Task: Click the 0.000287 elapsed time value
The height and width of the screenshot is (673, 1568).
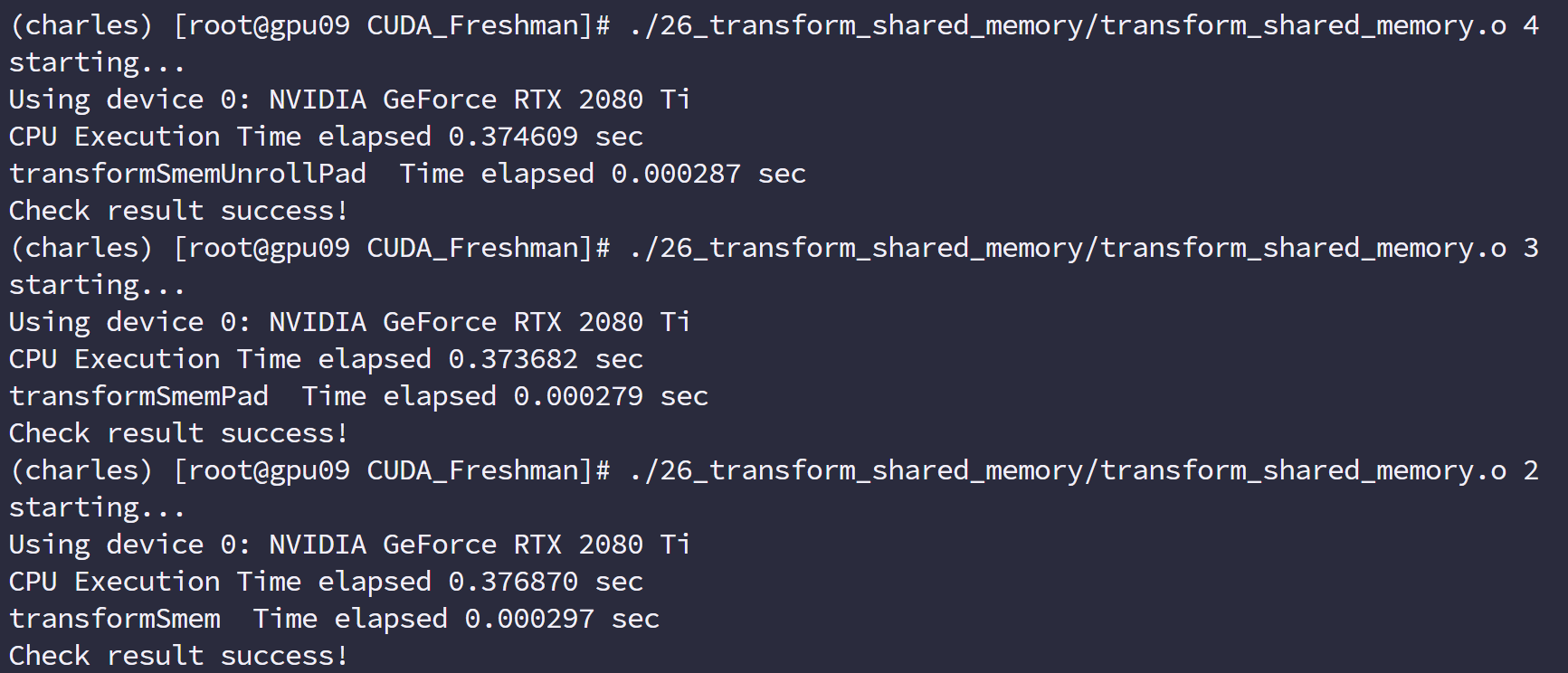Action: 676,174
